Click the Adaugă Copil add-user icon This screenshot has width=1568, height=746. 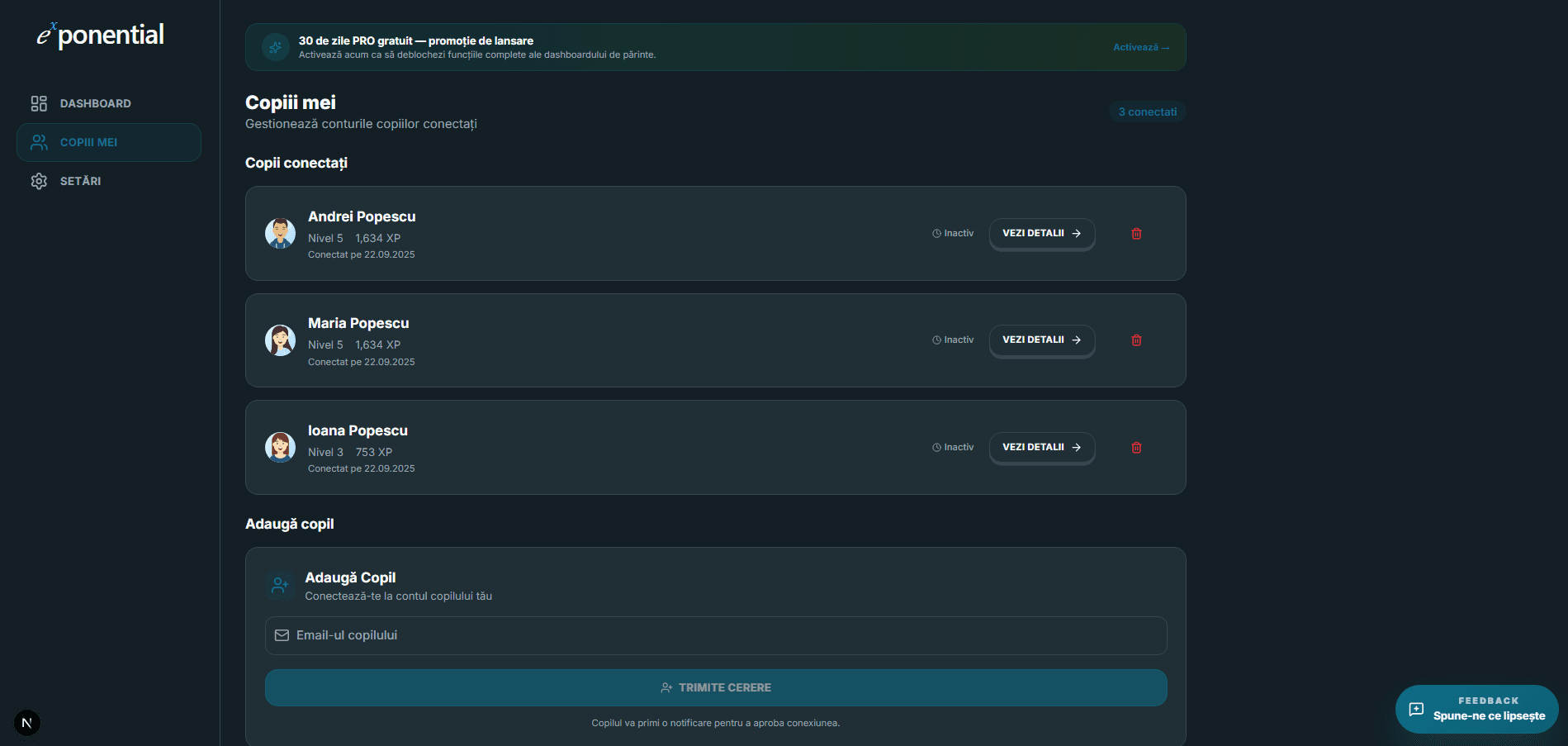pyautogui.click(x=280, y=586)
